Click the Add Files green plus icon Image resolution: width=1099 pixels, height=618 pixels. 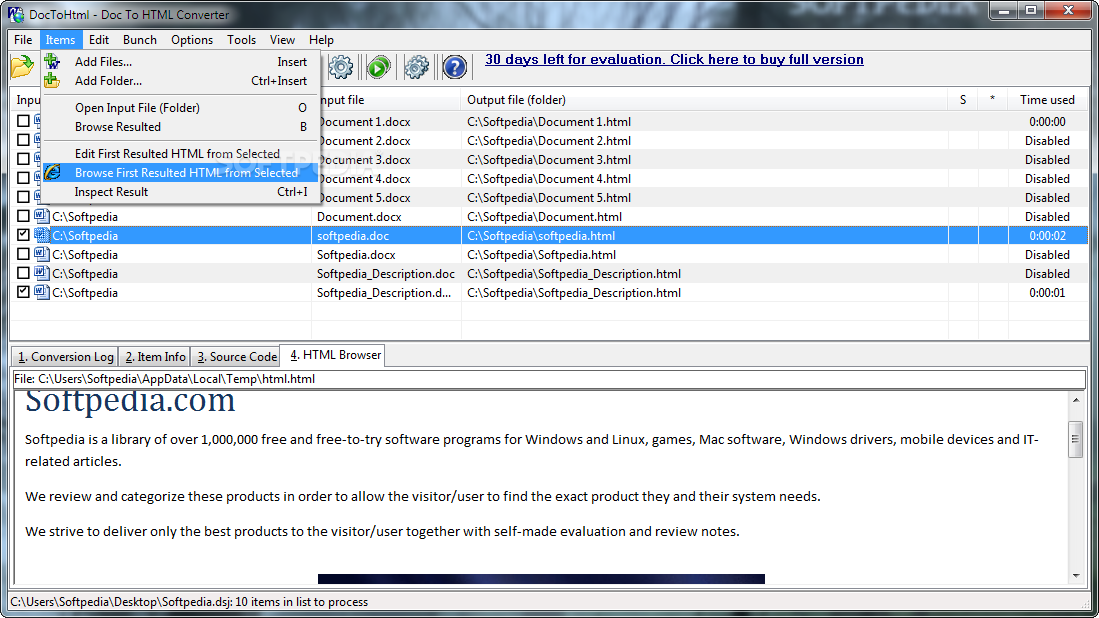(52, 62)
